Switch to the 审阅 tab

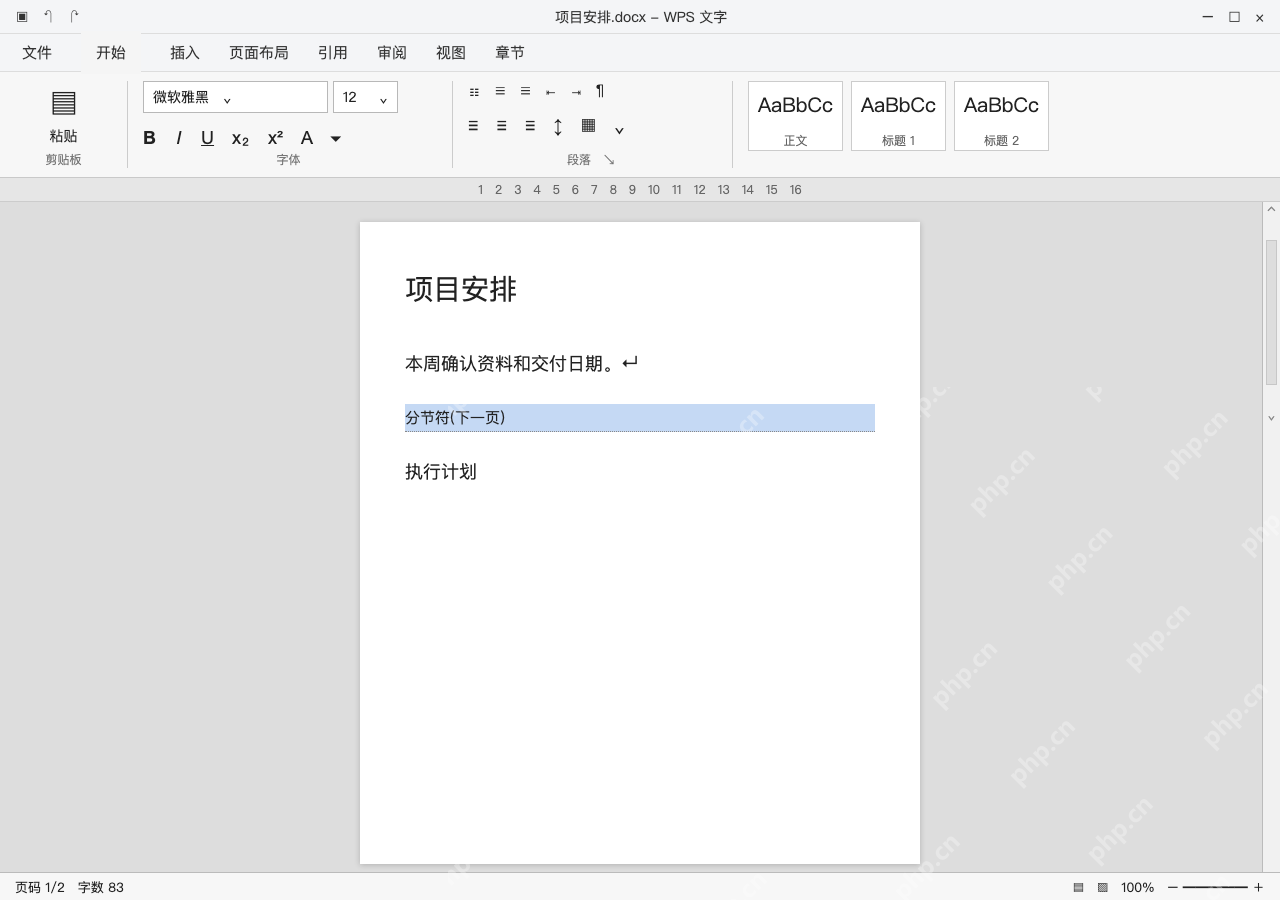(392, 53)
